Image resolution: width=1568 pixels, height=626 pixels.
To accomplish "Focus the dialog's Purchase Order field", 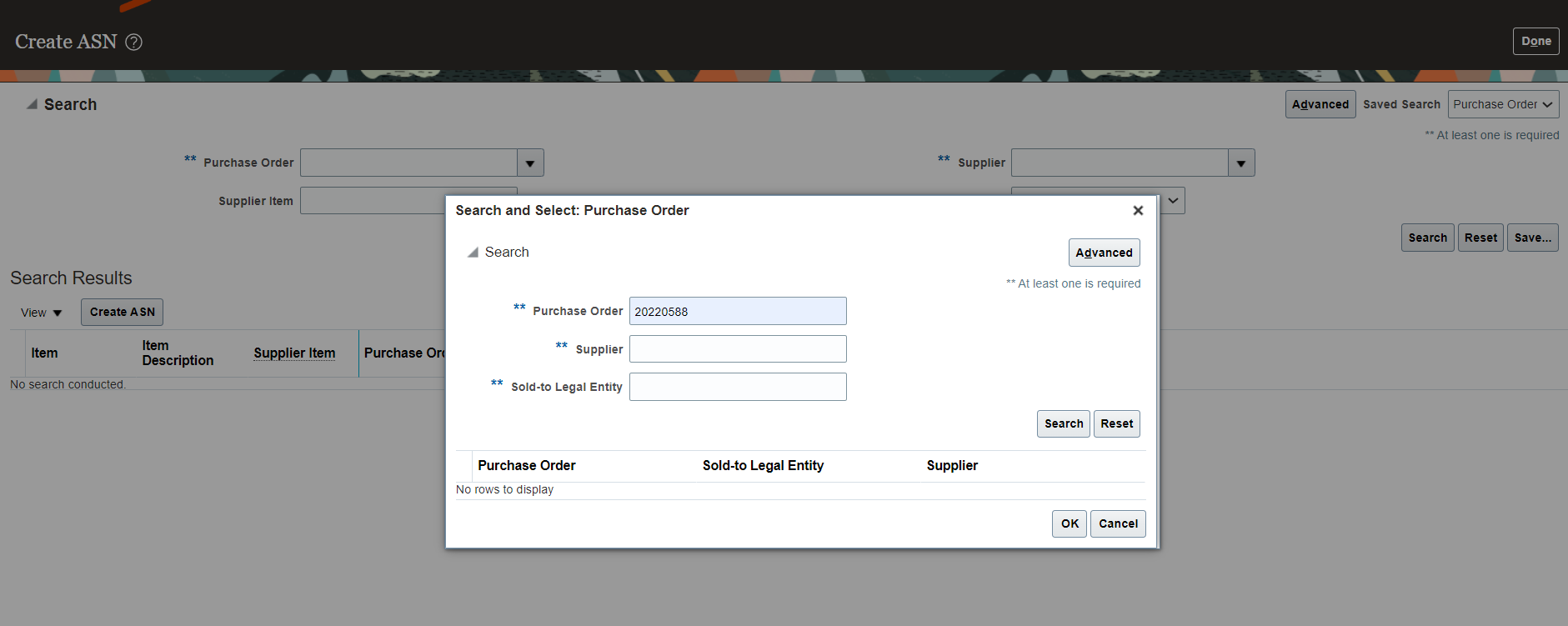I will (738, 311).
